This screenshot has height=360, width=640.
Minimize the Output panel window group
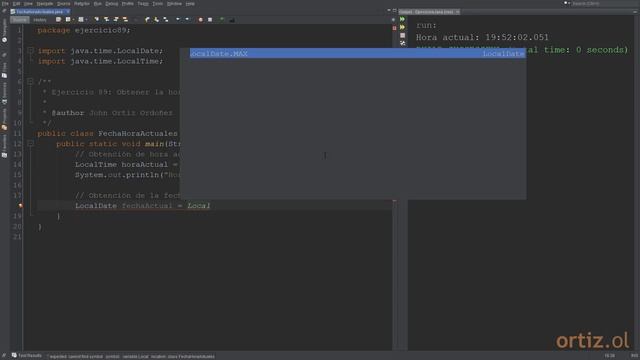pos(635,12)
